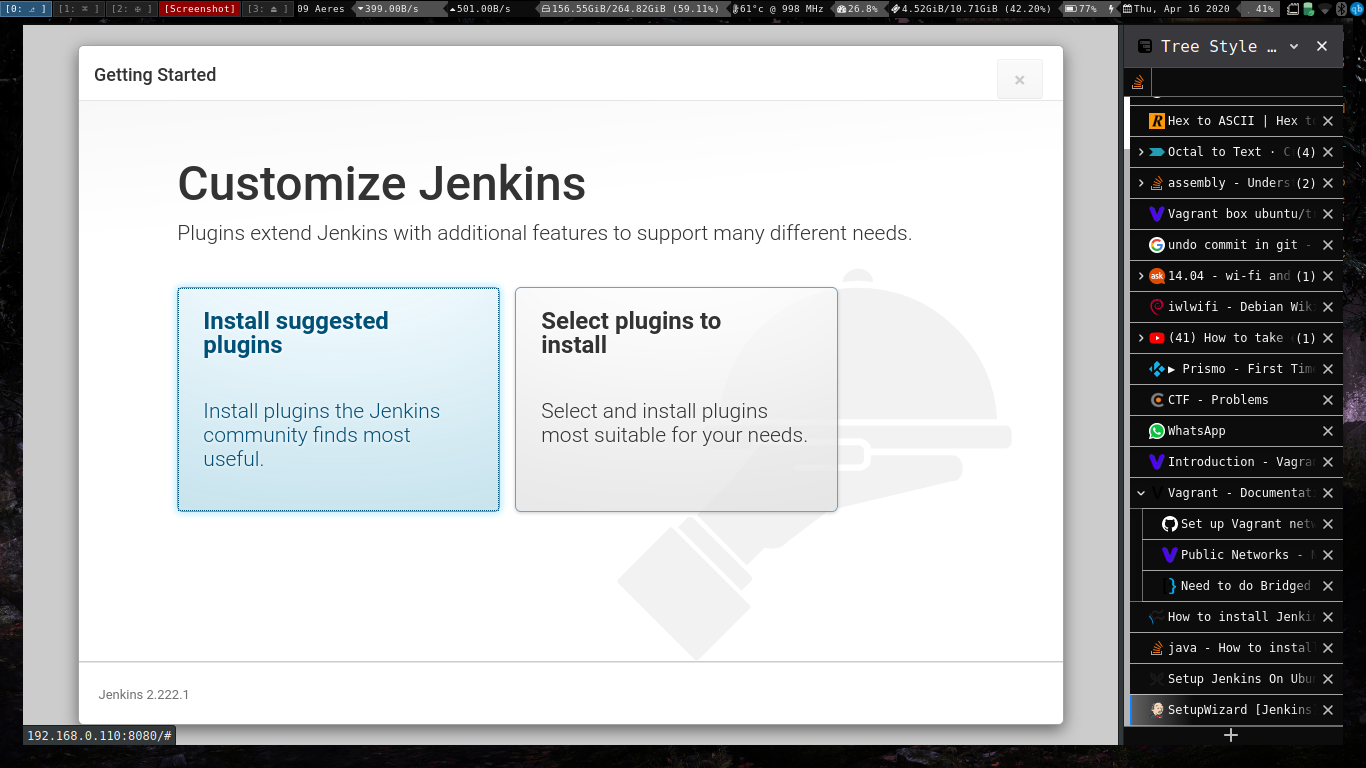
Task: Expand the (41) How to take tab tree
Action: [1141, 338]
